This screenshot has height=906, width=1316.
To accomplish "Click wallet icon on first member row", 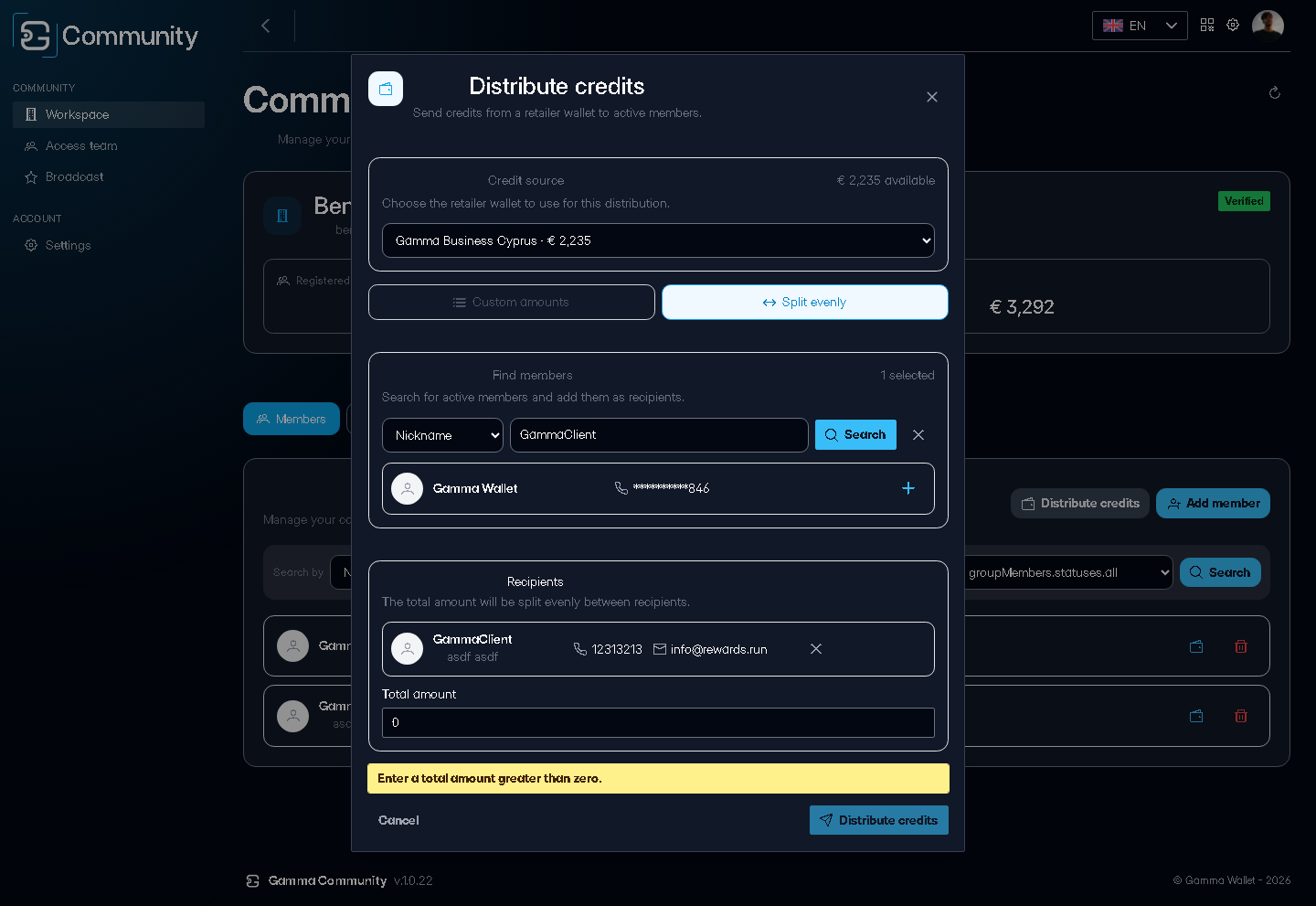I will (x=1196, y=646).
